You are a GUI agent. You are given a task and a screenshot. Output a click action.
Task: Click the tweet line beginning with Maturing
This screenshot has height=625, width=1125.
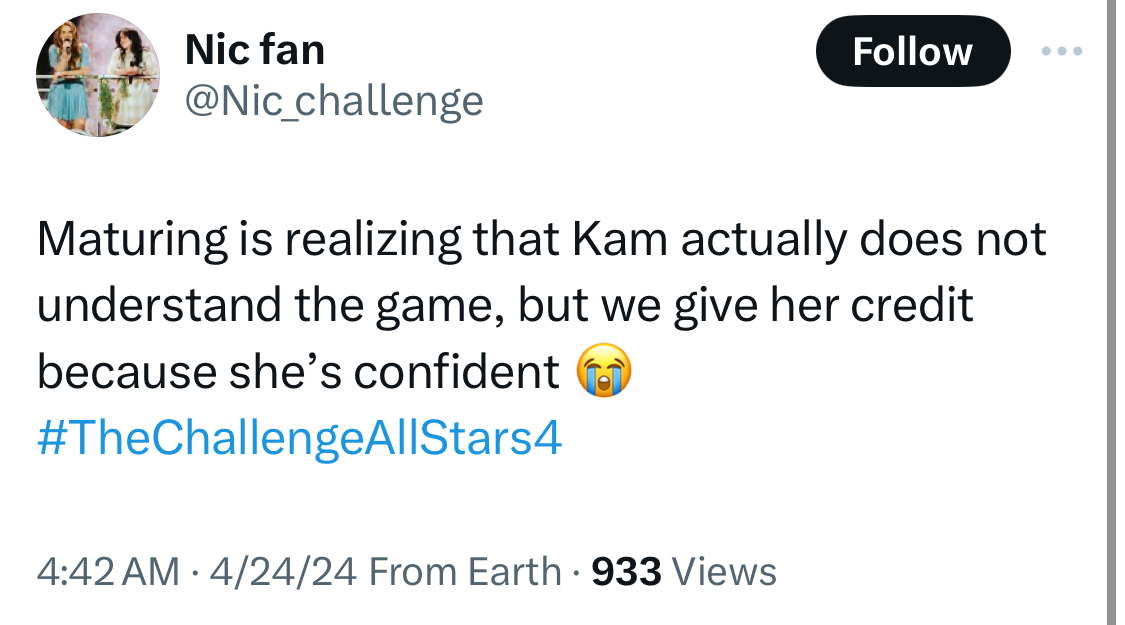point(542,239)
